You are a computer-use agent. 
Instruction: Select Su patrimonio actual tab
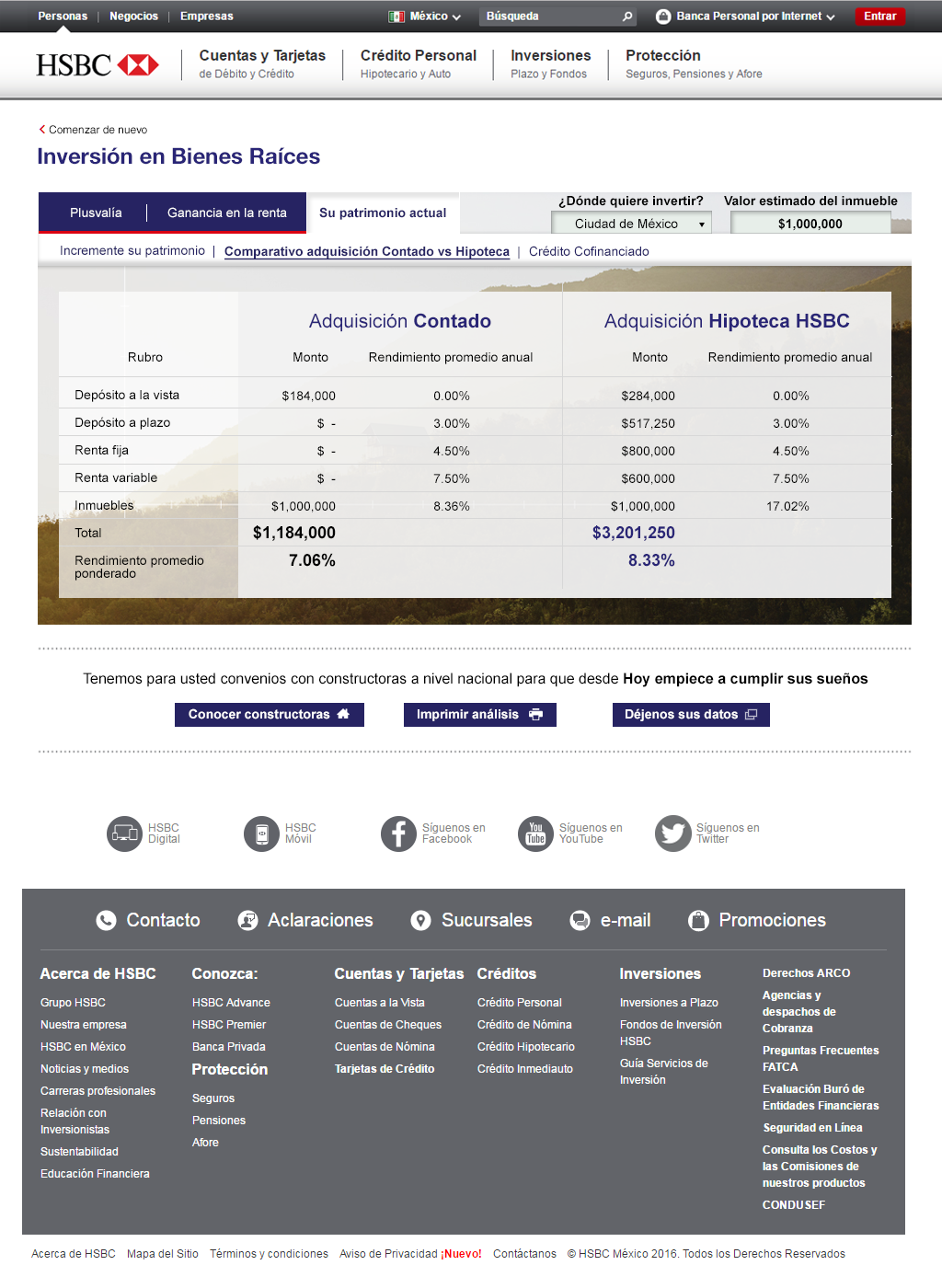383,213
